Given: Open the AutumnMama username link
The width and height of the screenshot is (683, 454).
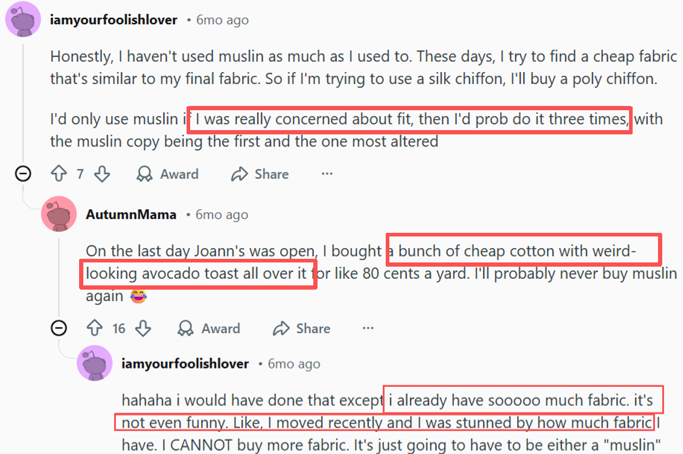Looking at the screenshot, I should click(131, 215).
